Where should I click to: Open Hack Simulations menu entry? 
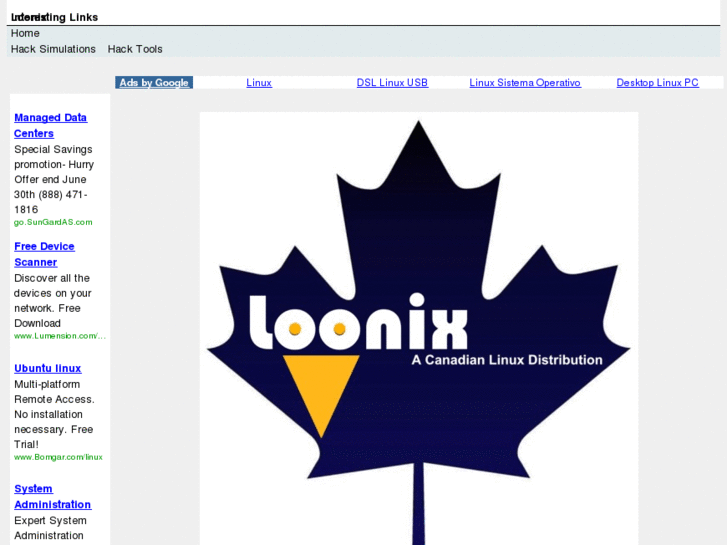pyautogui.click(x=53, y=49)
